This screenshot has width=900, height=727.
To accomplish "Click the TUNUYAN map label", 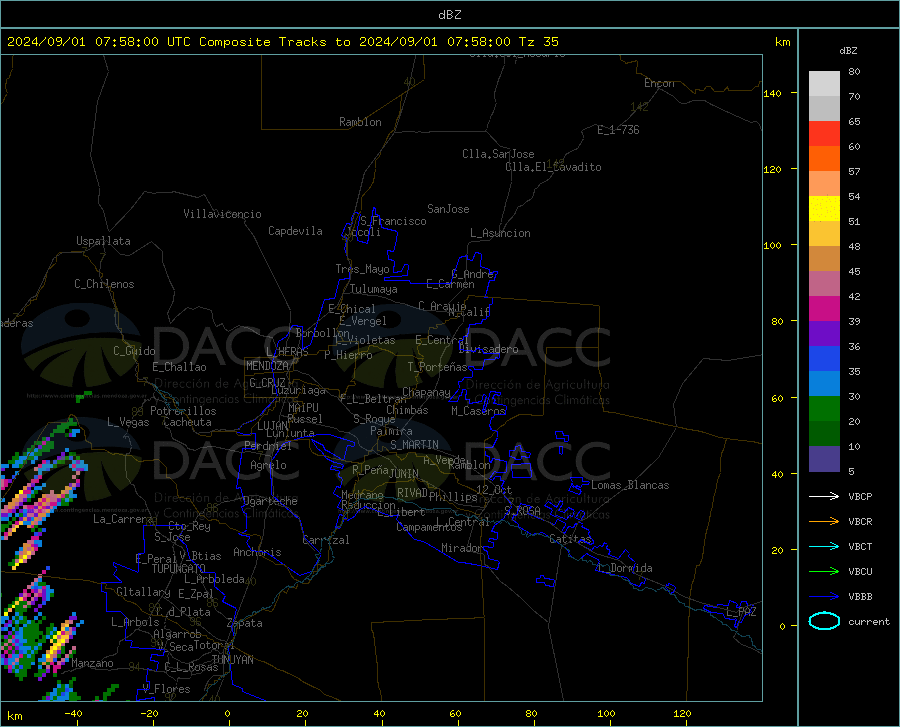I will [232, 660].
